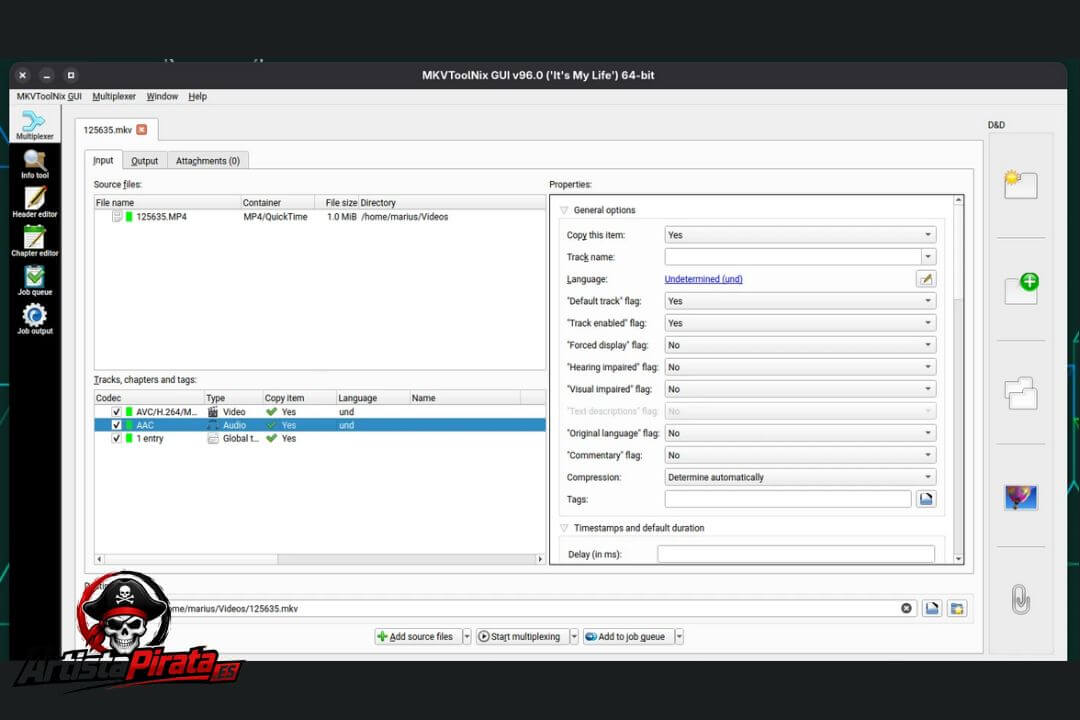Select the 125635.MP4 source file row

(x=320, y=216)
